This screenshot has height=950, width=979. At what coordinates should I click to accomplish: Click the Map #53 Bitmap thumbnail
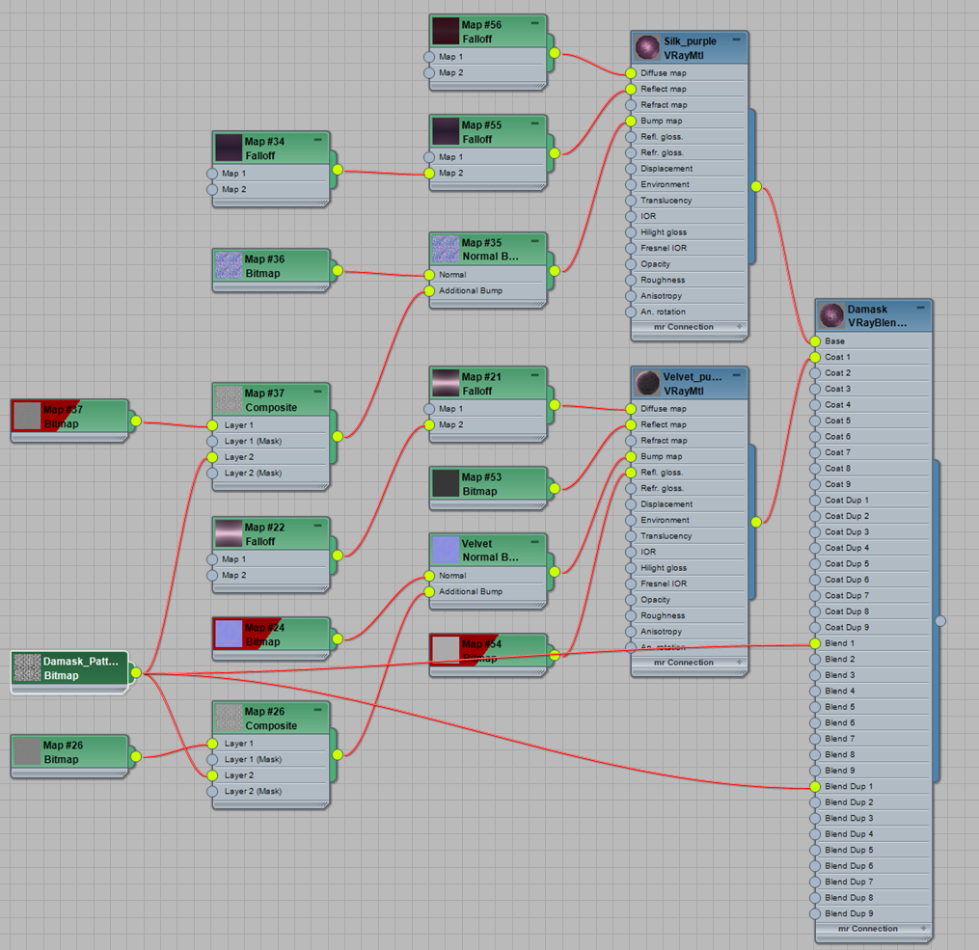445,484
